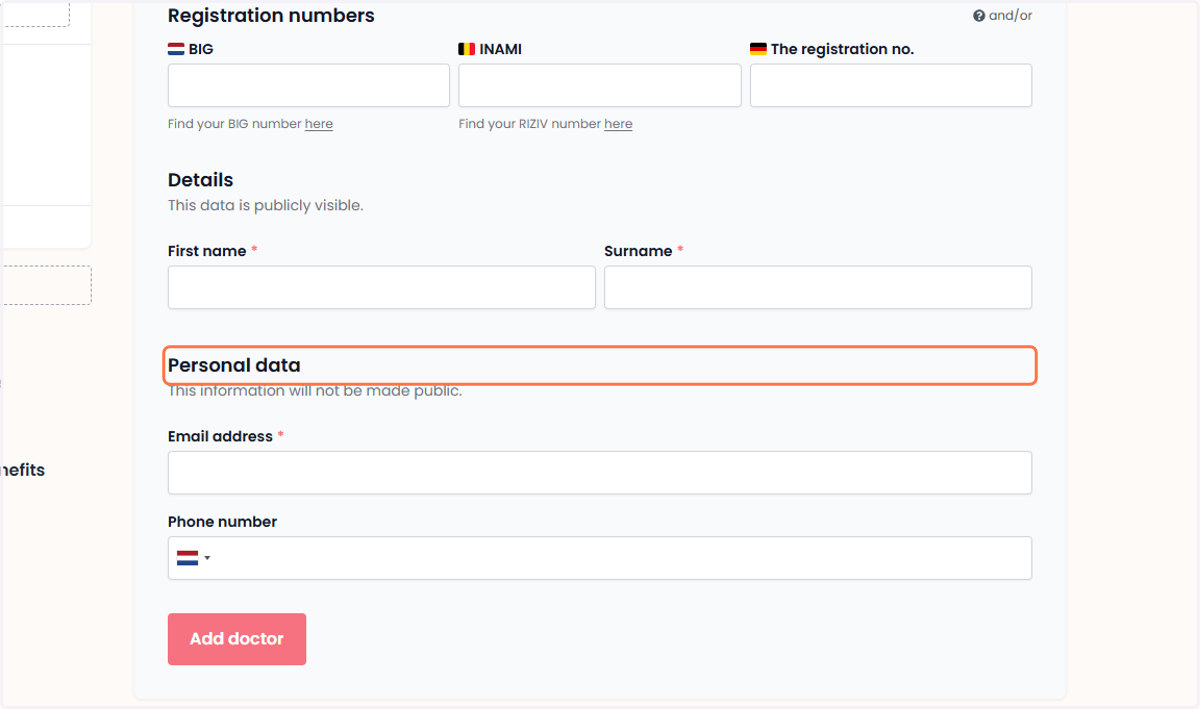The width and height of the screenshot is (1200, 709).
Task: Click the Belgian flag beside INAMI
Action: tap(467, 49)
